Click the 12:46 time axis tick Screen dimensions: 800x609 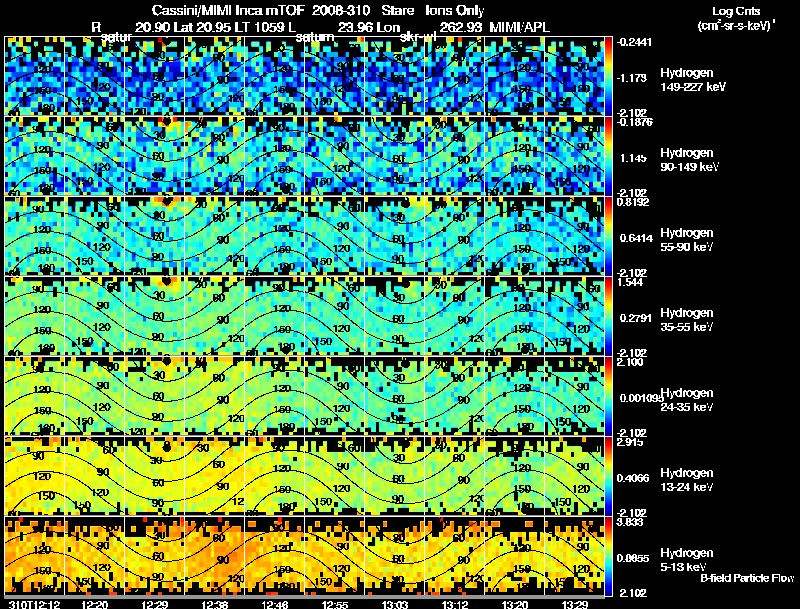pyautogui.click(x=275, y=604)
